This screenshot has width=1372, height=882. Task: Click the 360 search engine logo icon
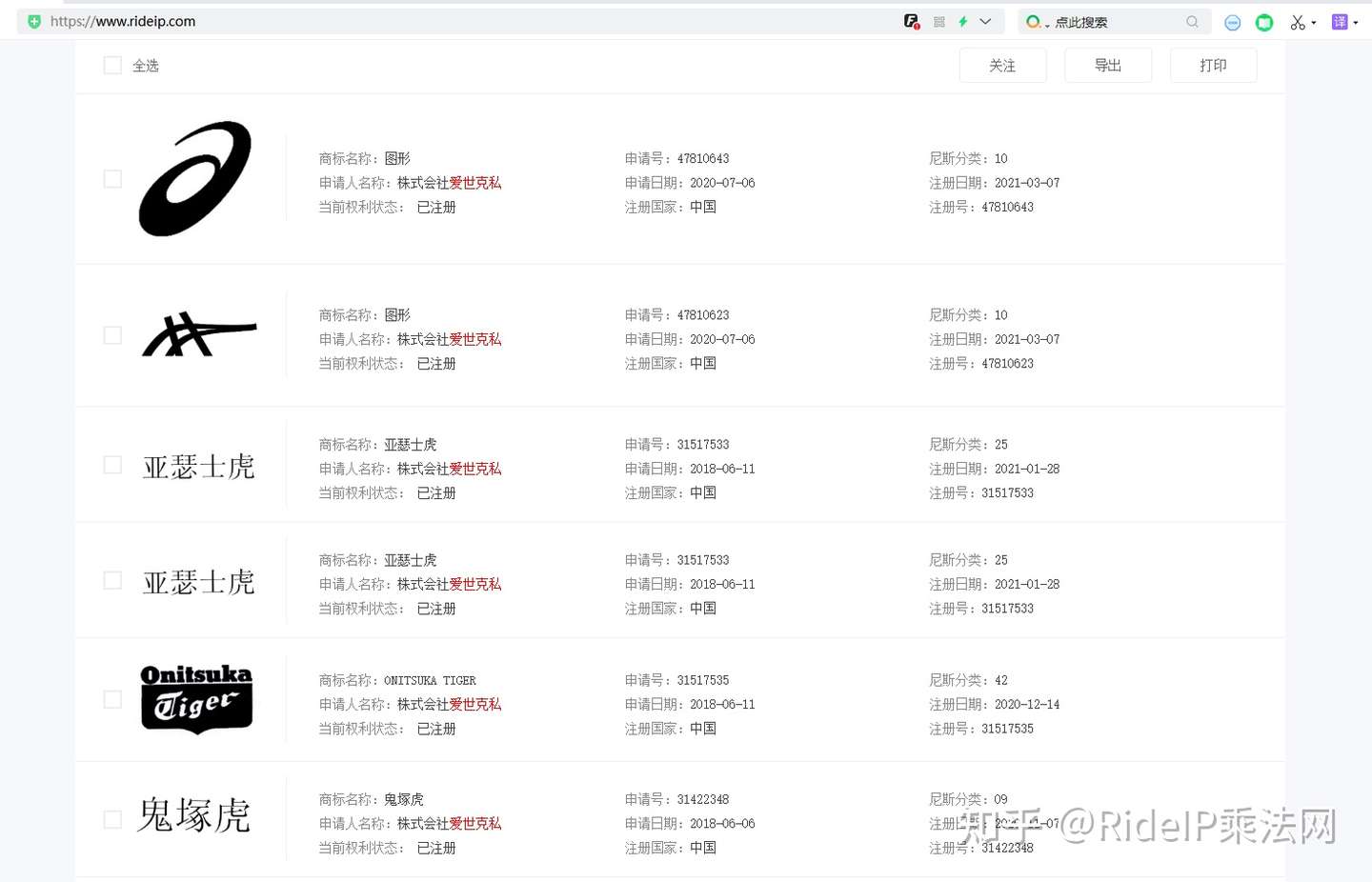tap(1033, 21)
